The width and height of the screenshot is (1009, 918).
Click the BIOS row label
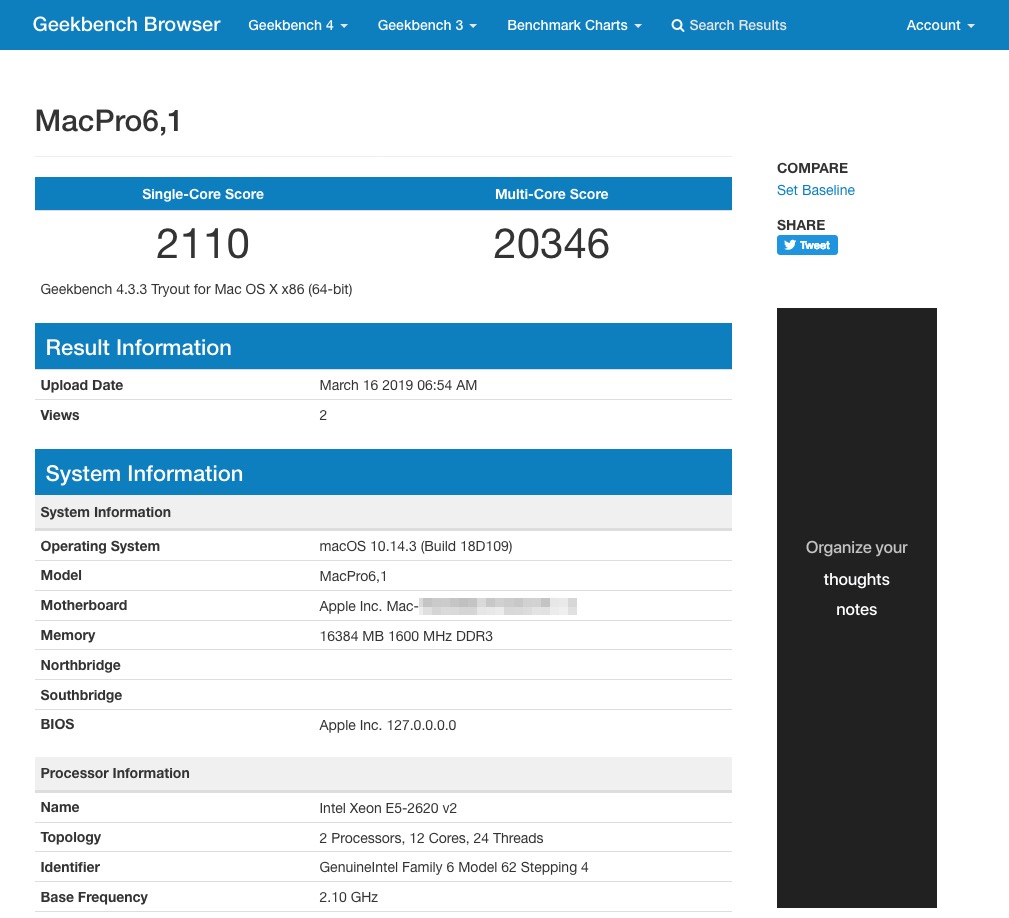pos(57,724)
